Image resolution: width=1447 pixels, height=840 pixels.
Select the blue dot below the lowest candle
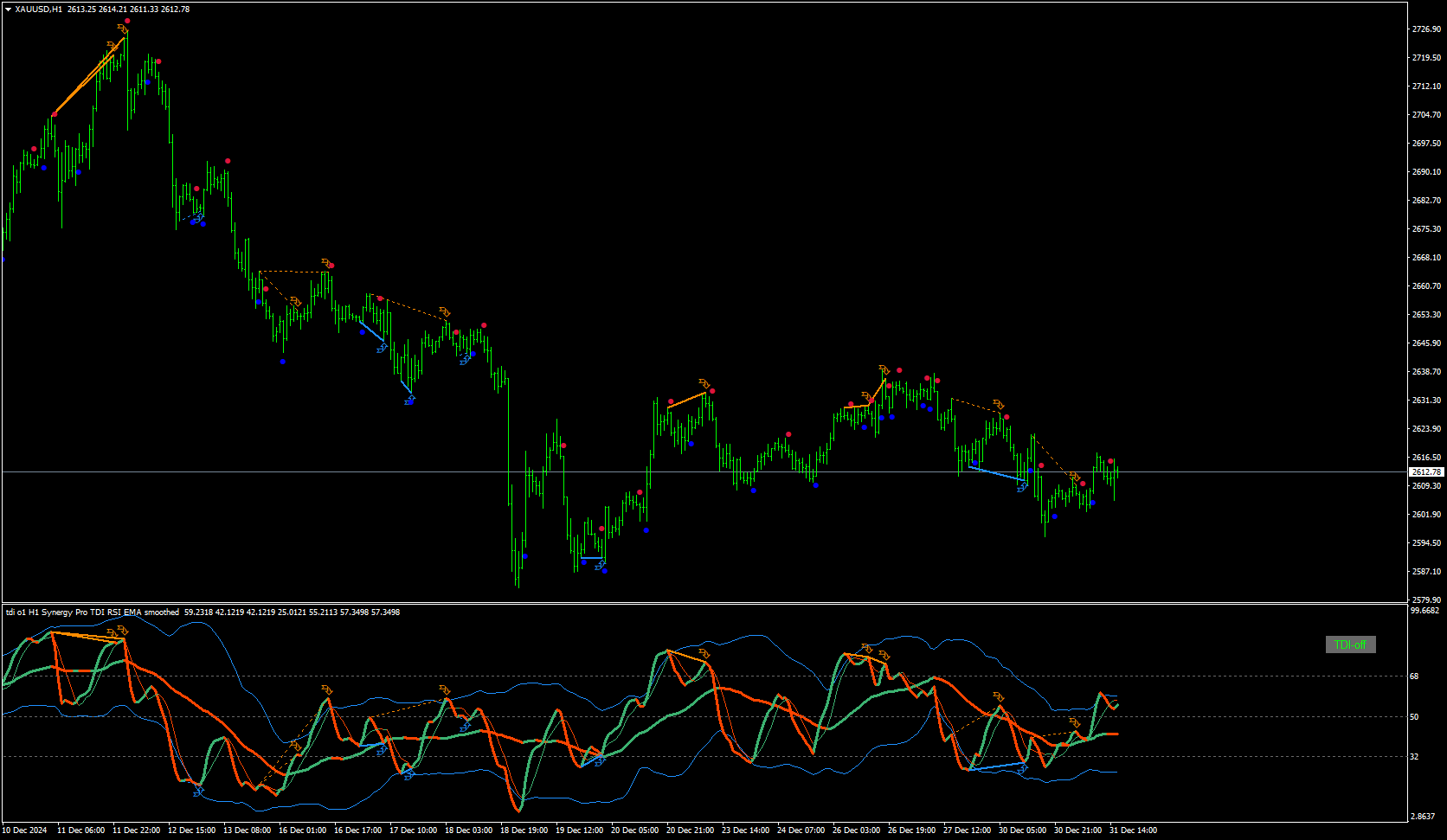pos(524,556)
